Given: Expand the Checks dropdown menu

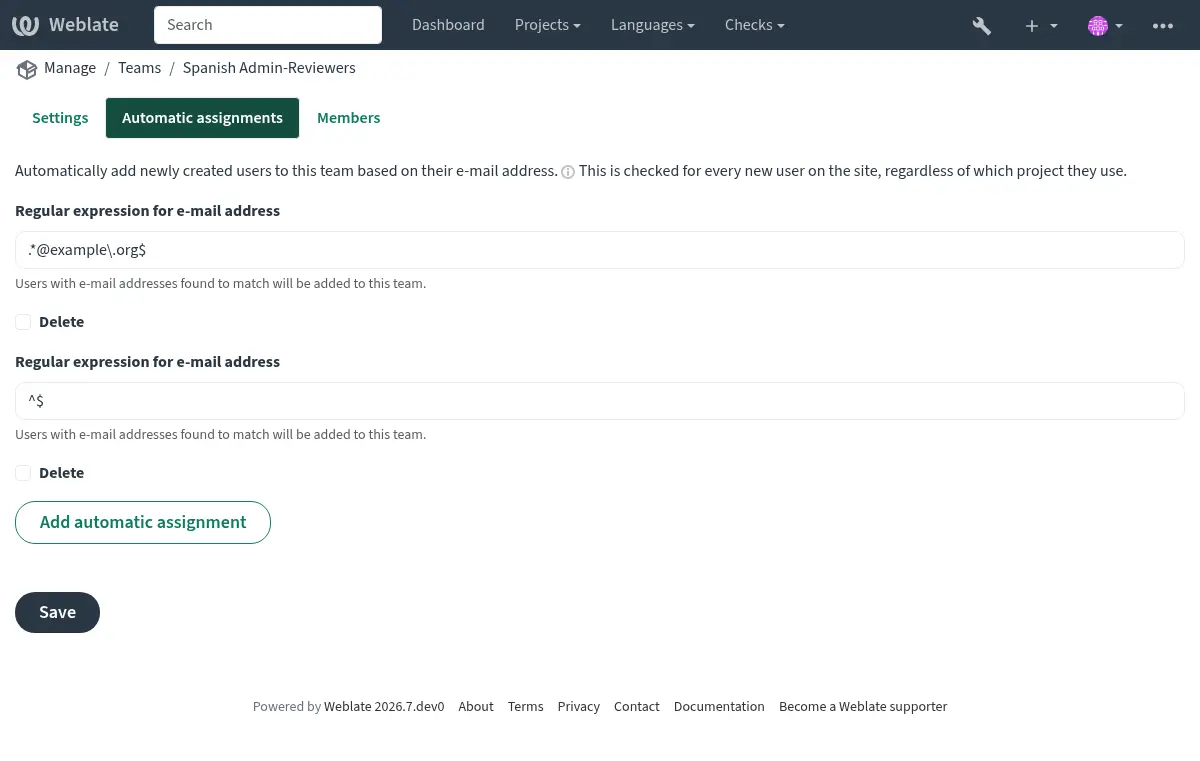Looking at the screenshot, I should tap(754, 25).
